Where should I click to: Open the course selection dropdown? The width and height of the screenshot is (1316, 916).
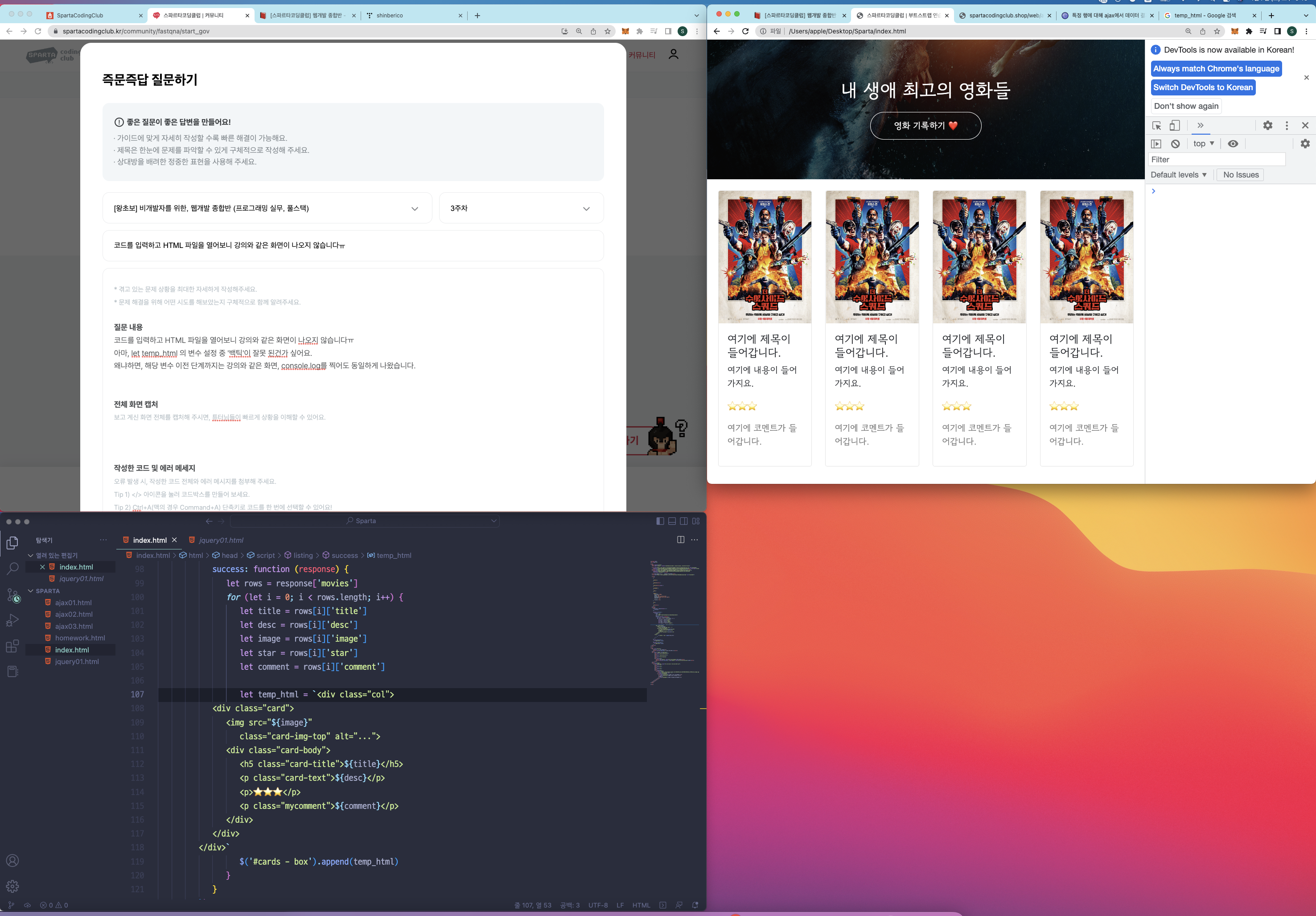(x=267, y=208)
